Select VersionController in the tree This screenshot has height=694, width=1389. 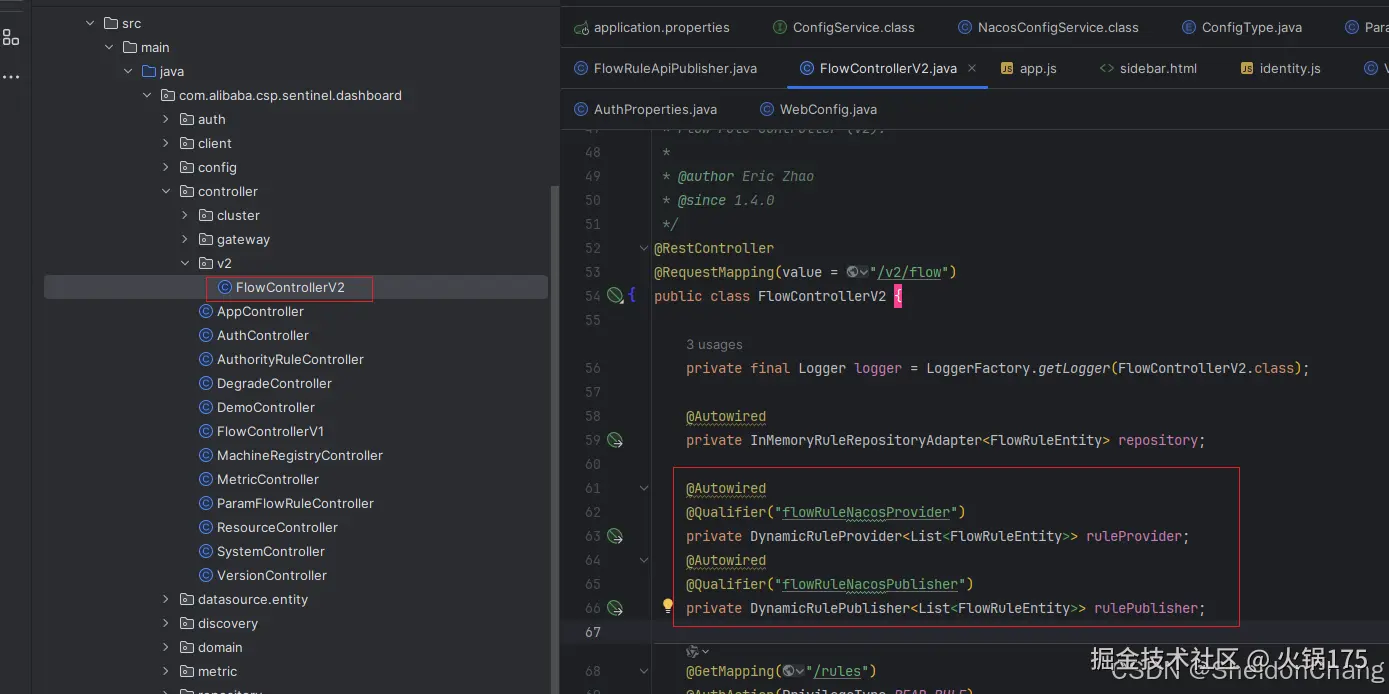271,576
